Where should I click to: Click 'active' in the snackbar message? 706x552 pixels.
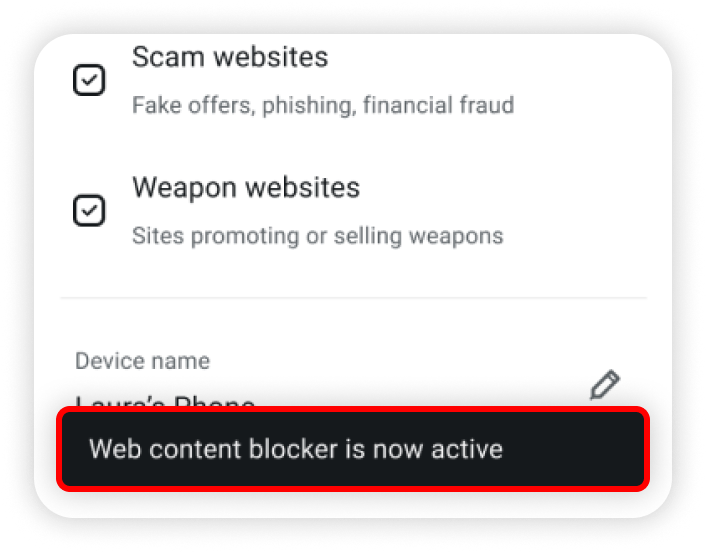coord(467,449)
